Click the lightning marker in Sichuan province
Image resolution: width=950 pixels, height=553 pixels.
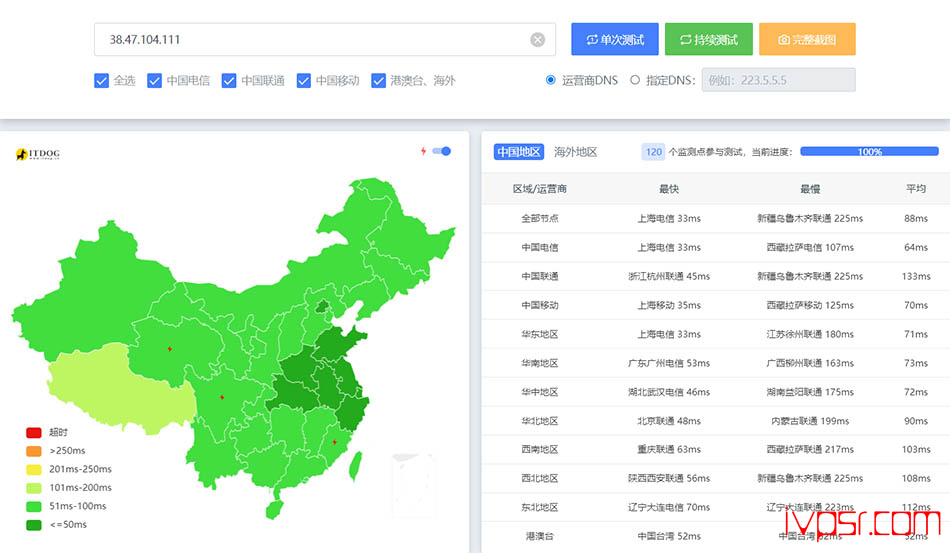[221, 398]
